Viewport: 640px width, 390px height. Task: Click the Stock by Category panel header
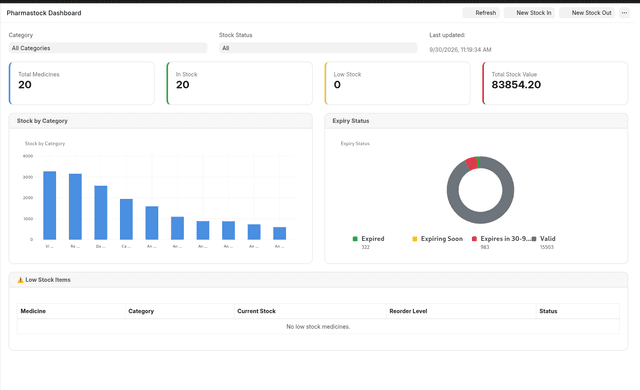160,121
